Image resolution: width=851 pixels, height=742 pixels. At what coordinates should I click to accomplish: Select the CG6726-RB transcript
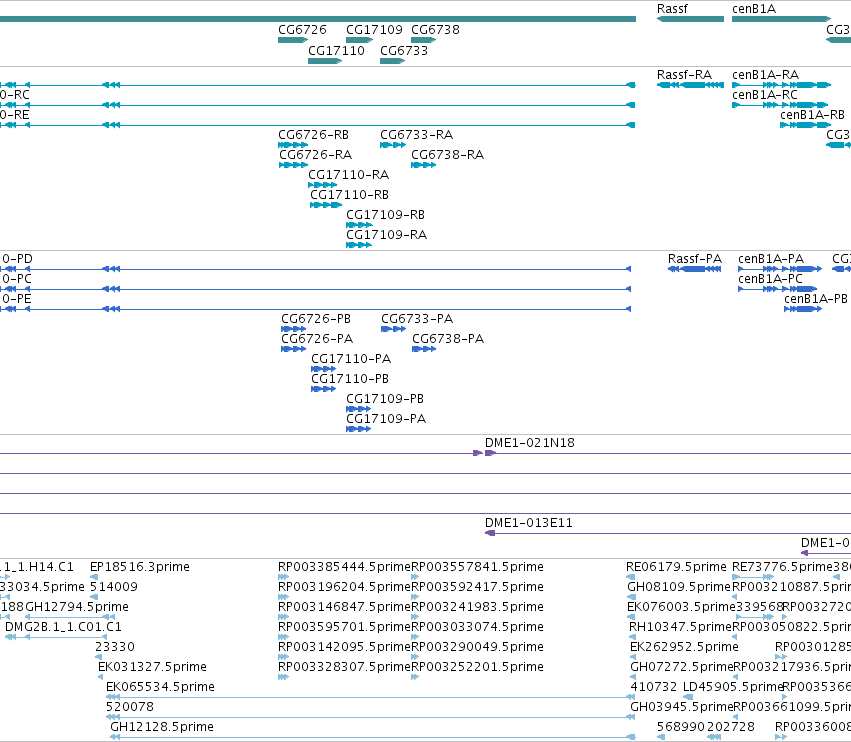click(x=293, y=145)
